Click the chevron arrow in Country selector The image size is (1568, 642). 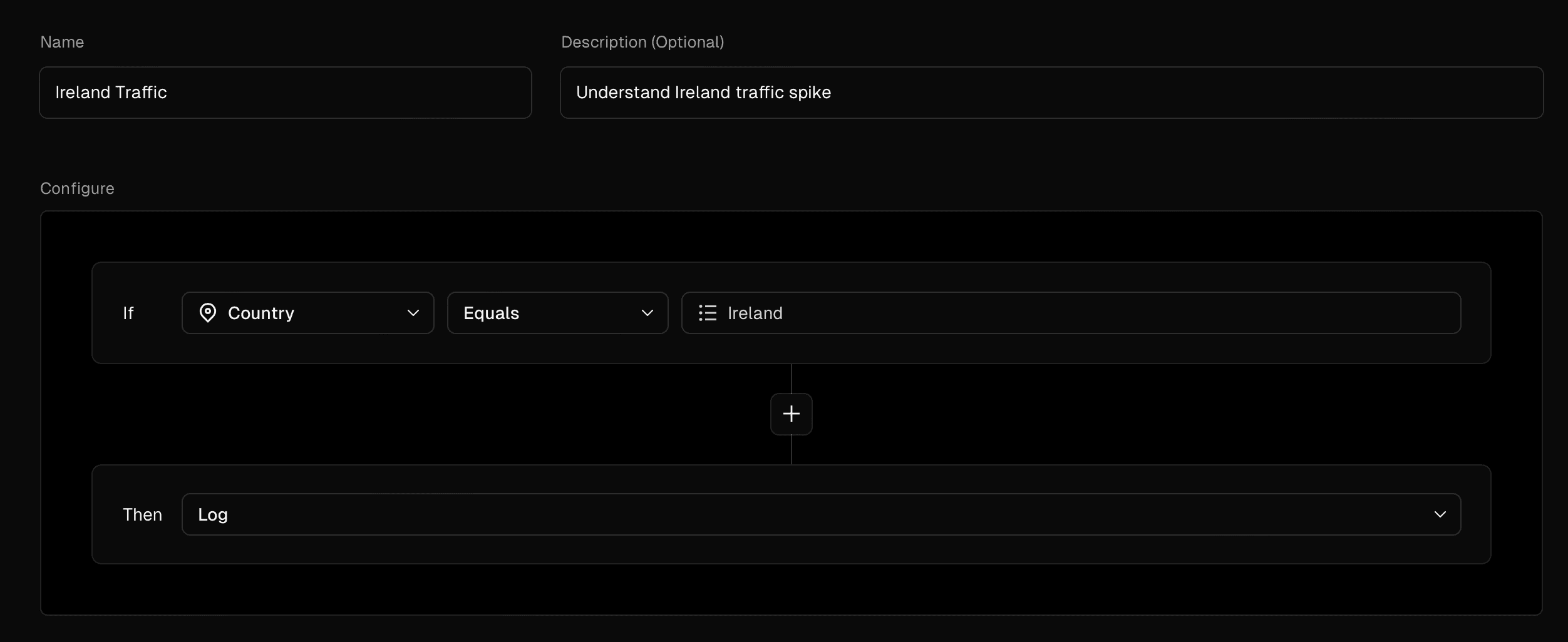413,313
